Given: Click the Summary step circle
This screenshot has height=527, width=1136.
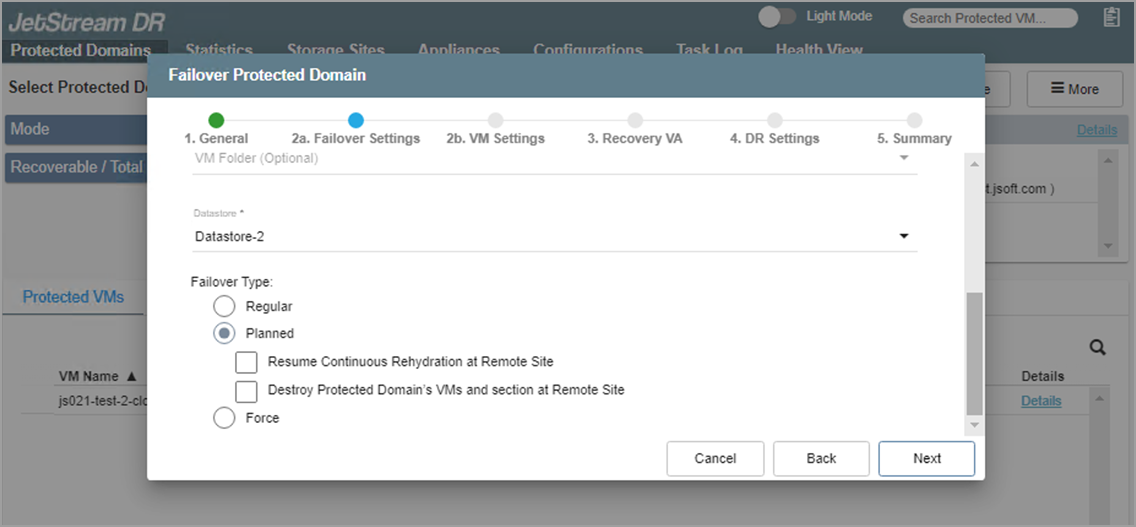Looking at the screenshot, I should (x=914, y=121).
